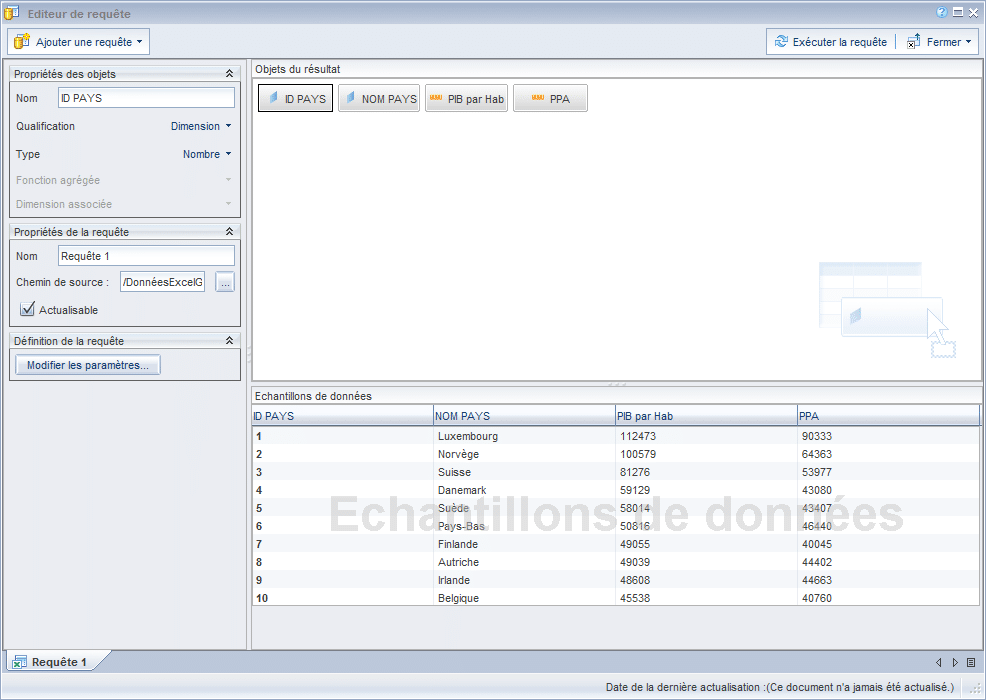Click the PPA column header

[x=889, y=416]
